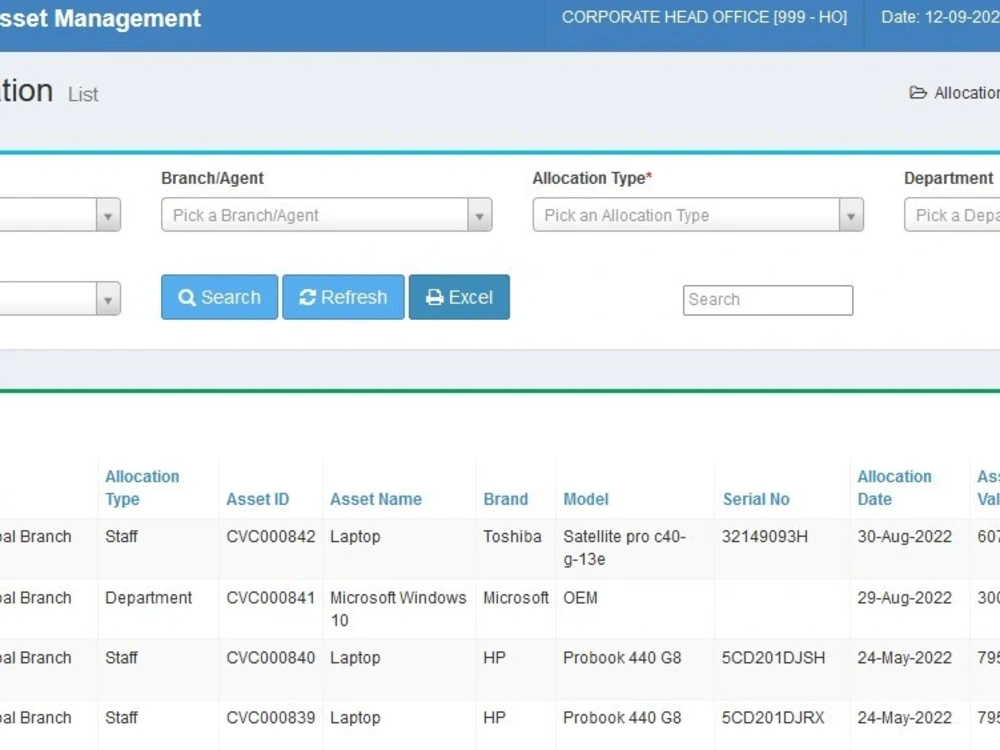Click serial number 32149093H
Viewport: 1000px width, 750px height.
click(765, 537)
